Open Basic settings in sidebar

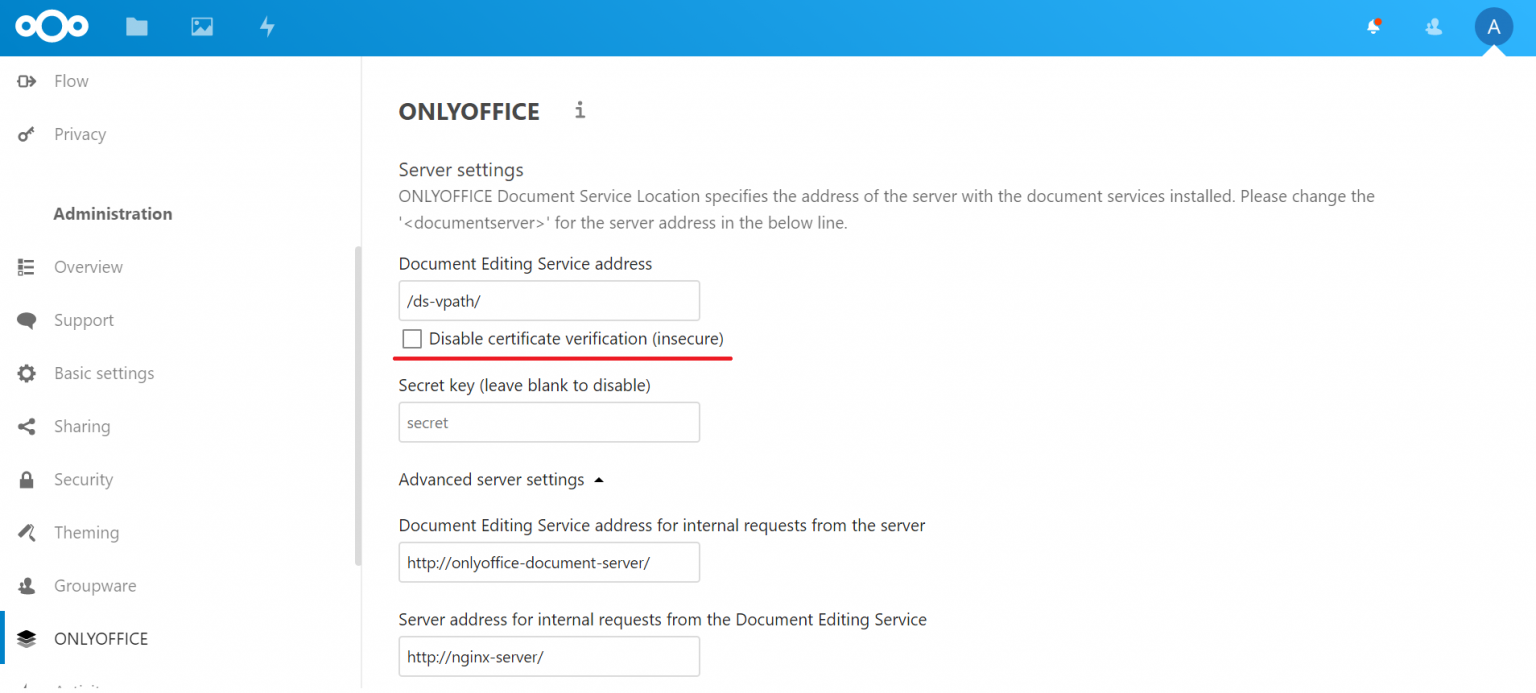(x=104, y=373)
